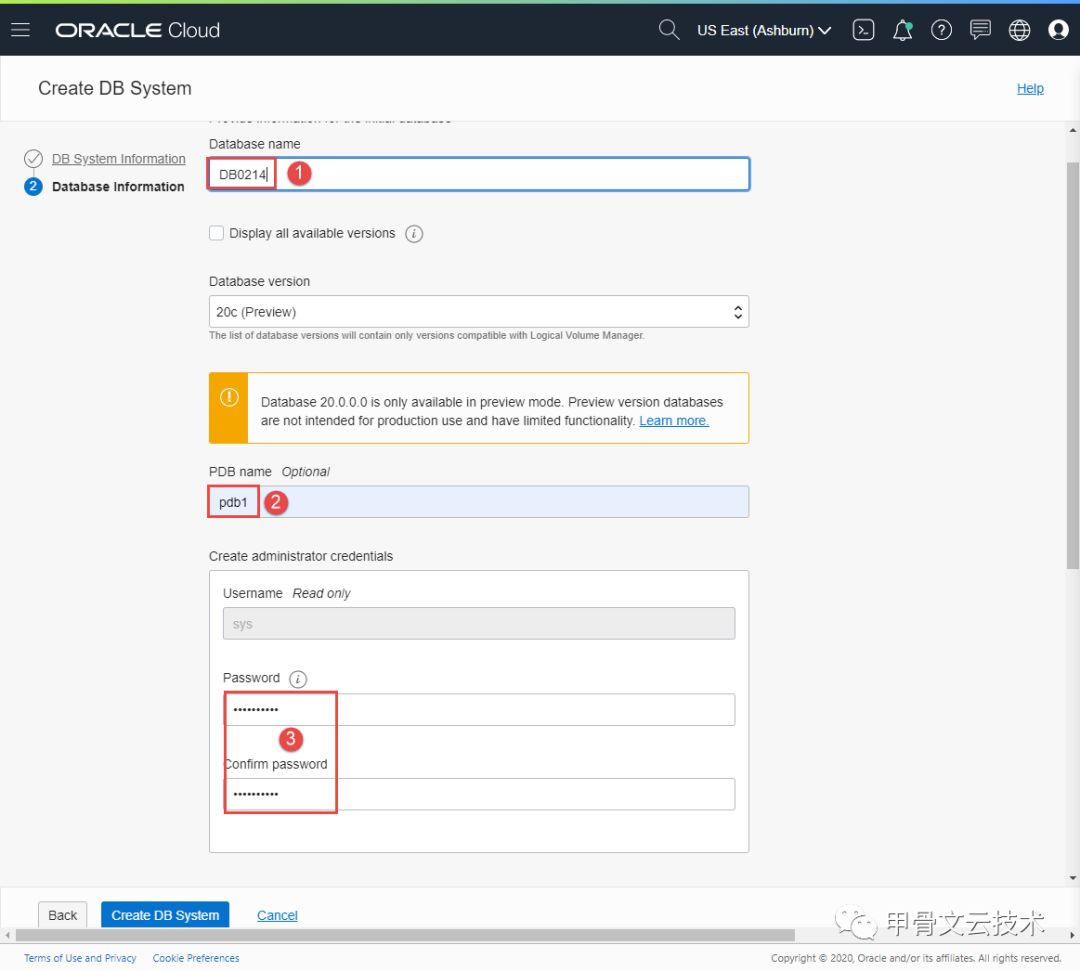Click the read-only Username field
Viewport: 1080px width, 971px height.
tap(479, 624)
